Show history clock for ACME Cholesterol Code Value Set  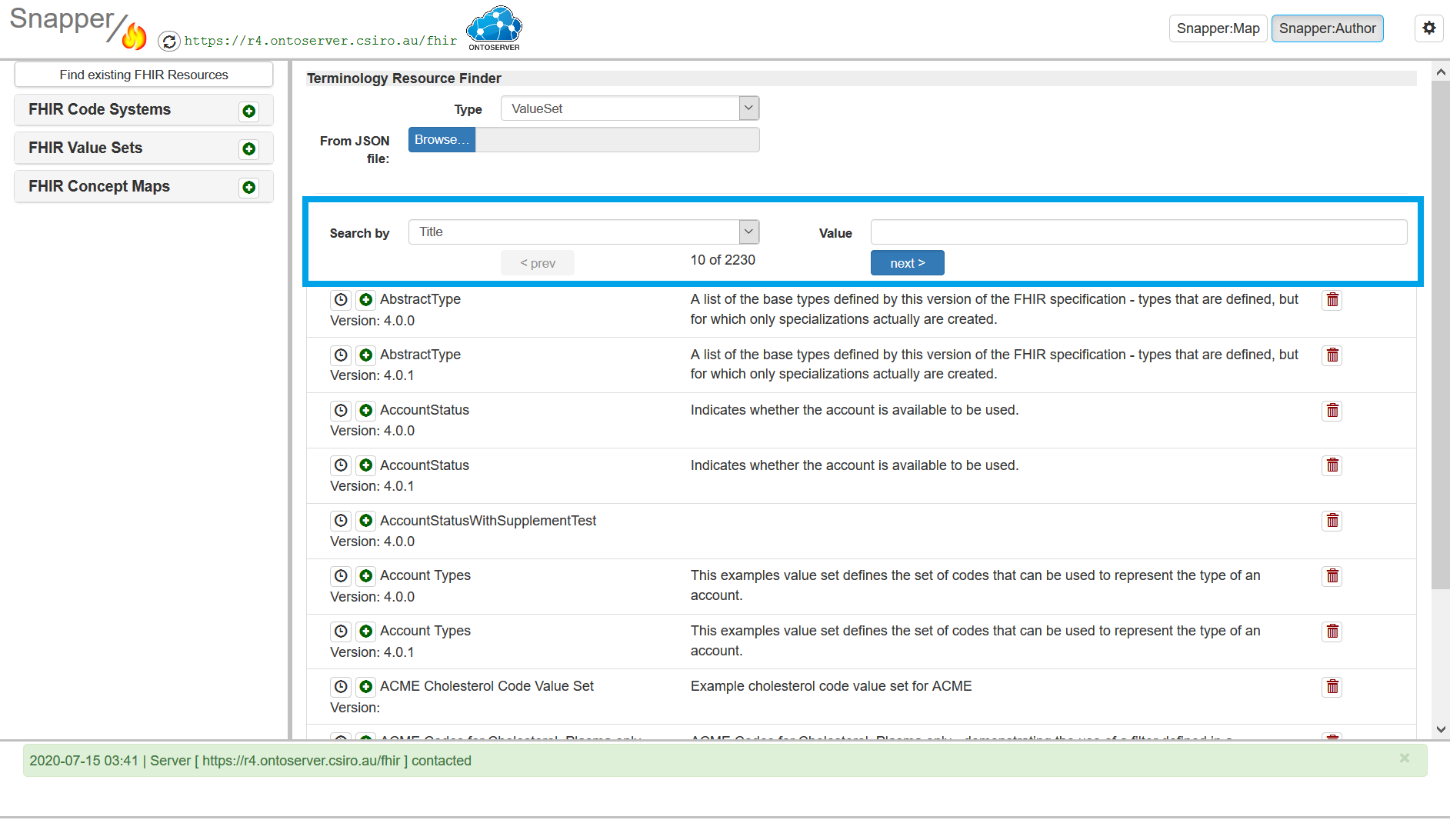pos(341,687)
